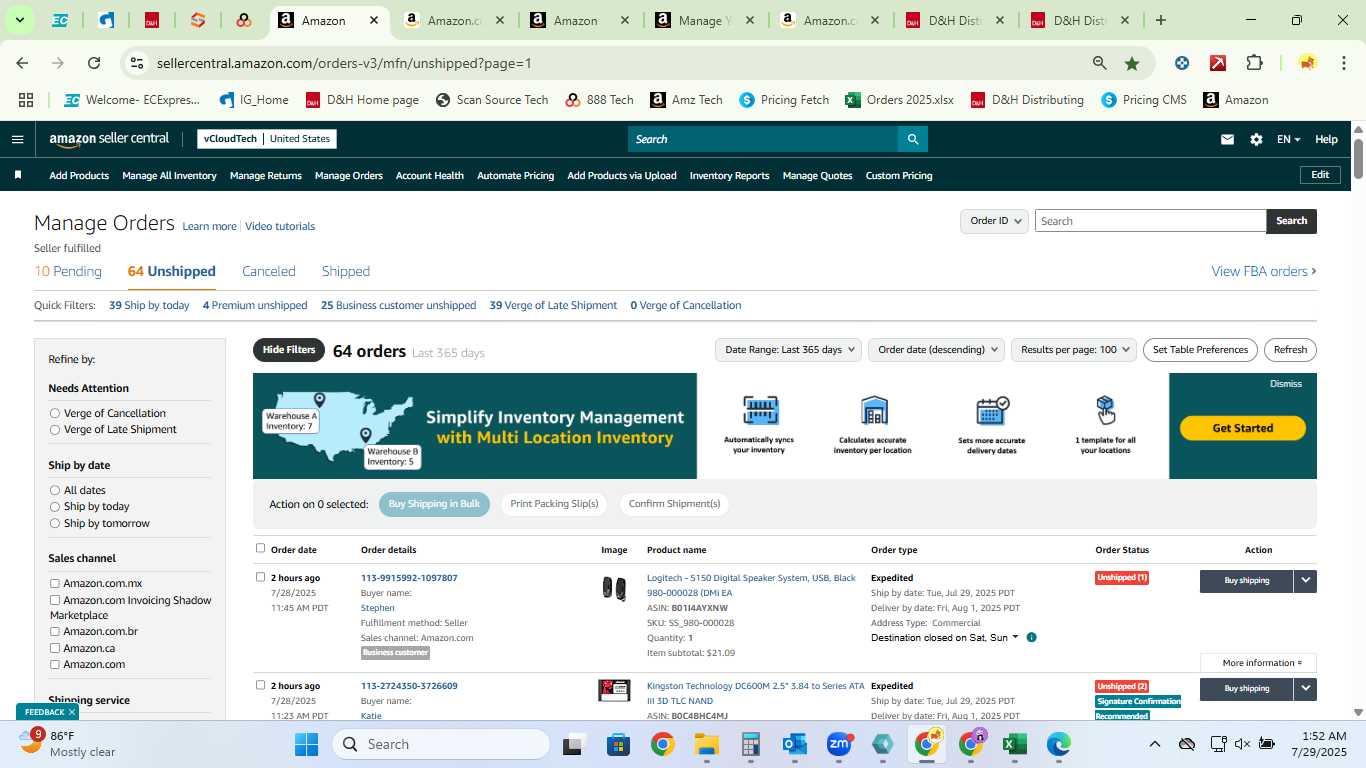The image size is (1366, 768).
Task: Click Set Table Preferences button
Action: point(1200,350)
